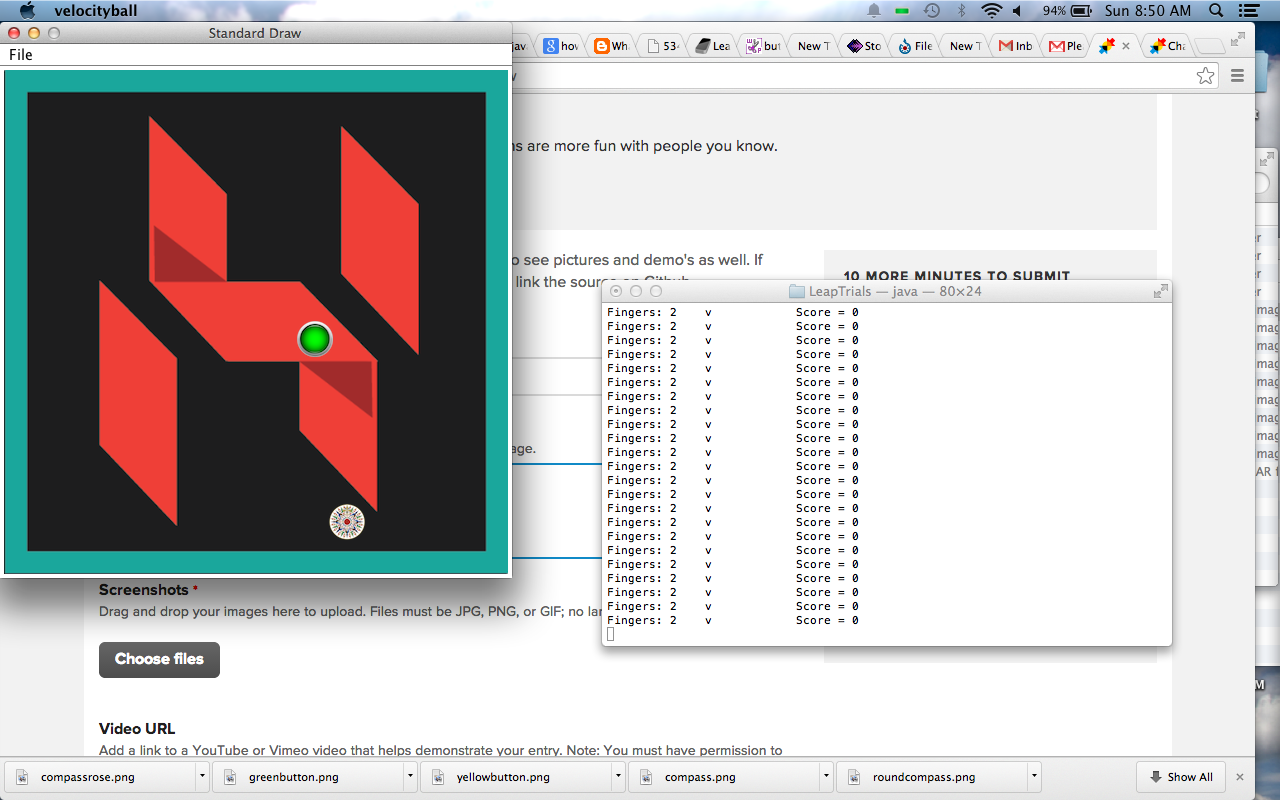The width and height of the screenshot is (1280, 800).
Task: Click the compass rose target in the game
Action: (347, 521)
